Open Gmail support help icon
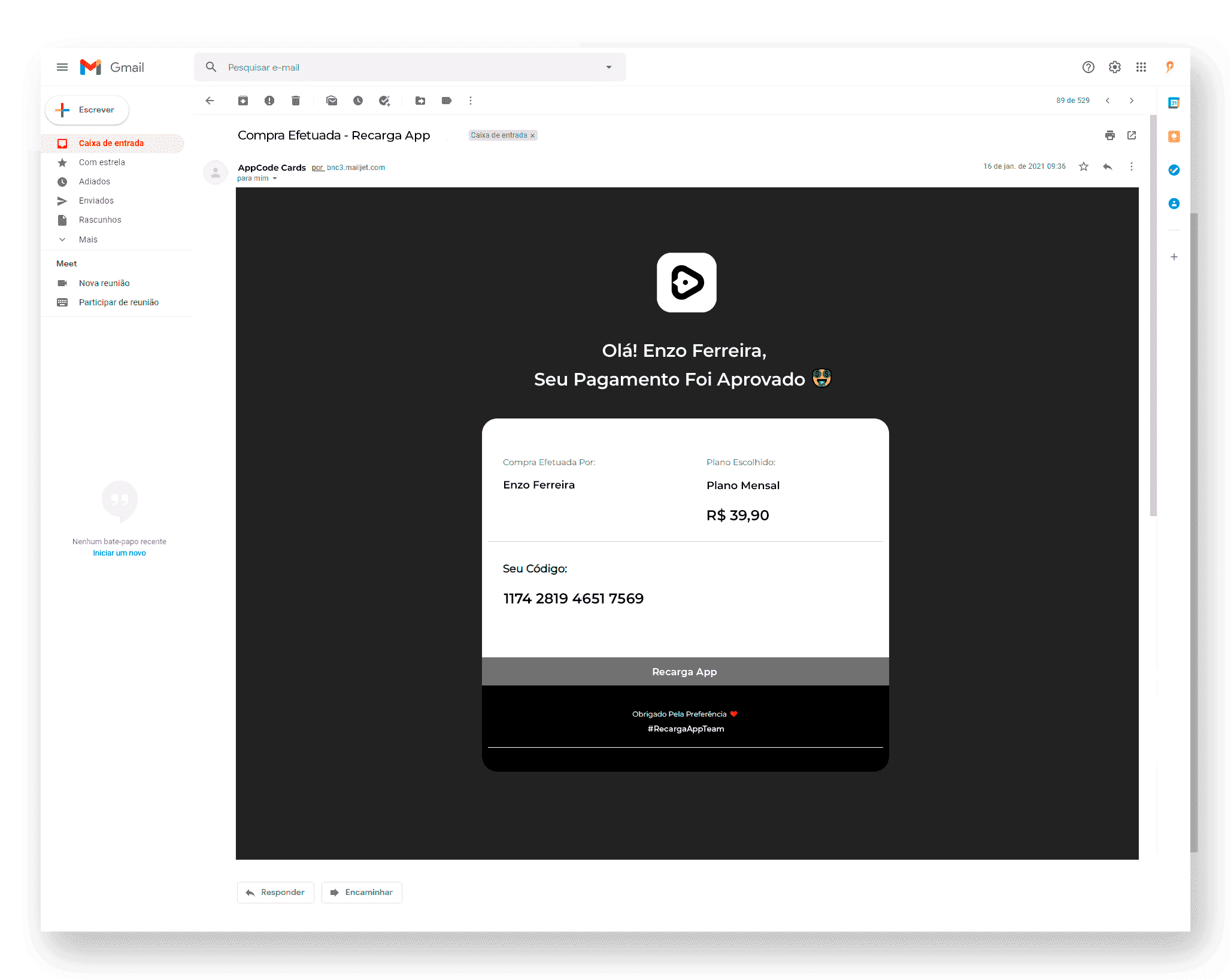The height and width of the screenshot is (980, 1231). 1089,67
